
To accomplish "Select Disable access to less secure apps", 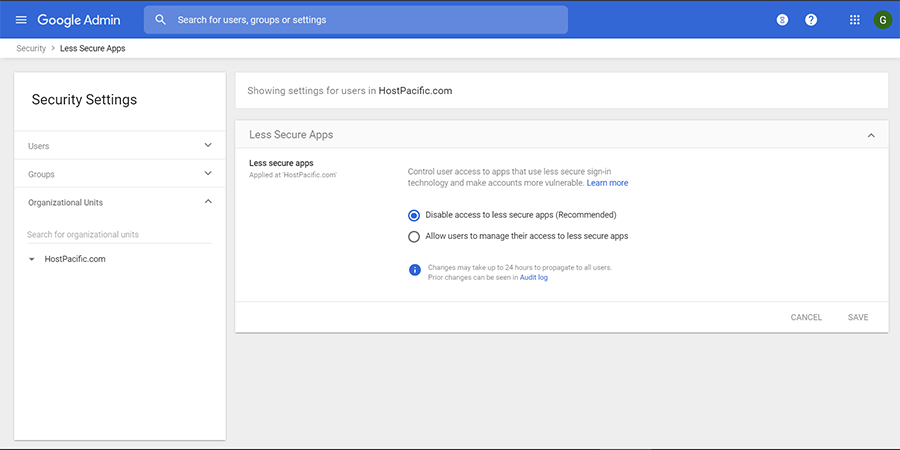I will (x=414, y=215).
